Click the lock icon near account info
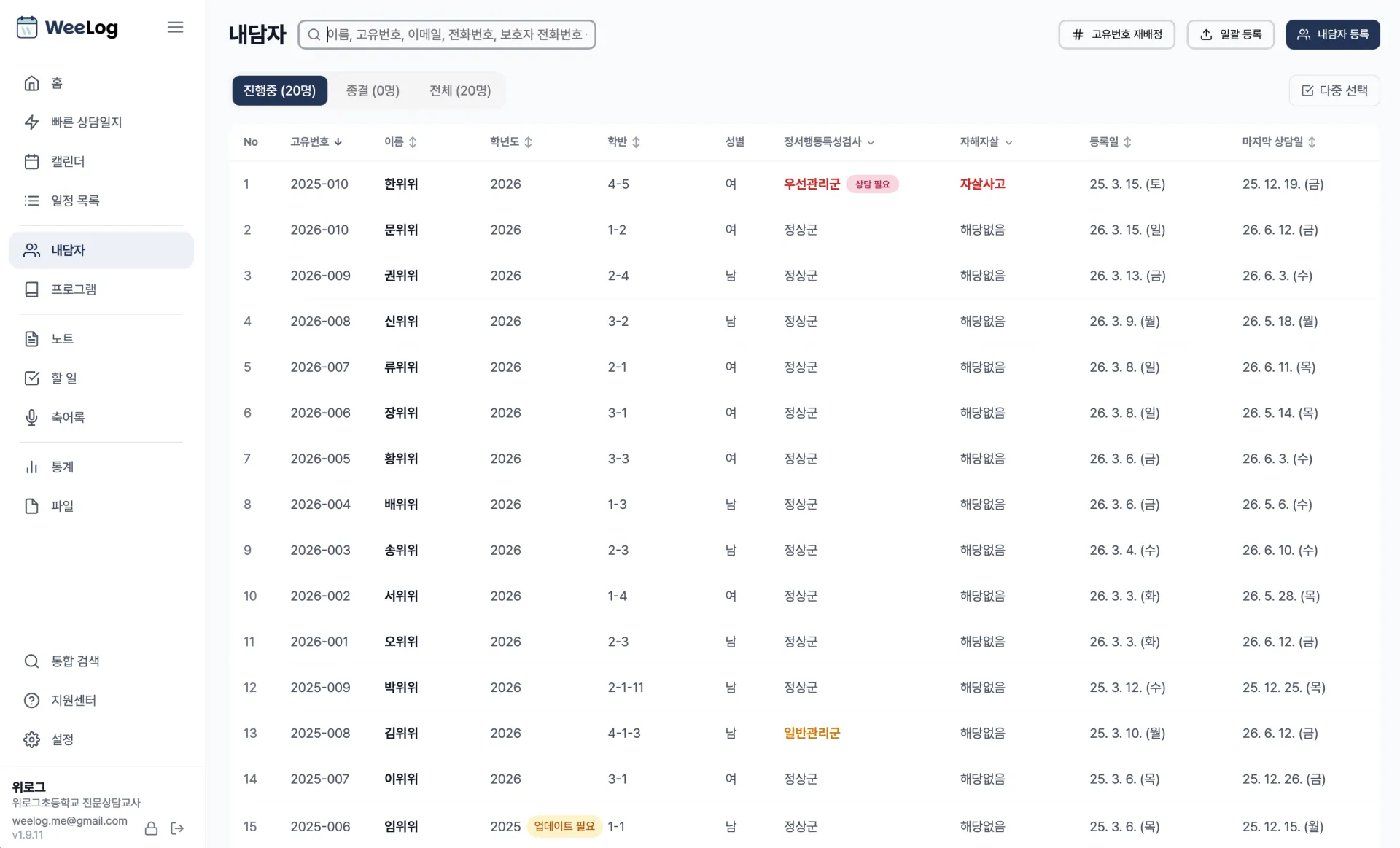 pos(151,828)
